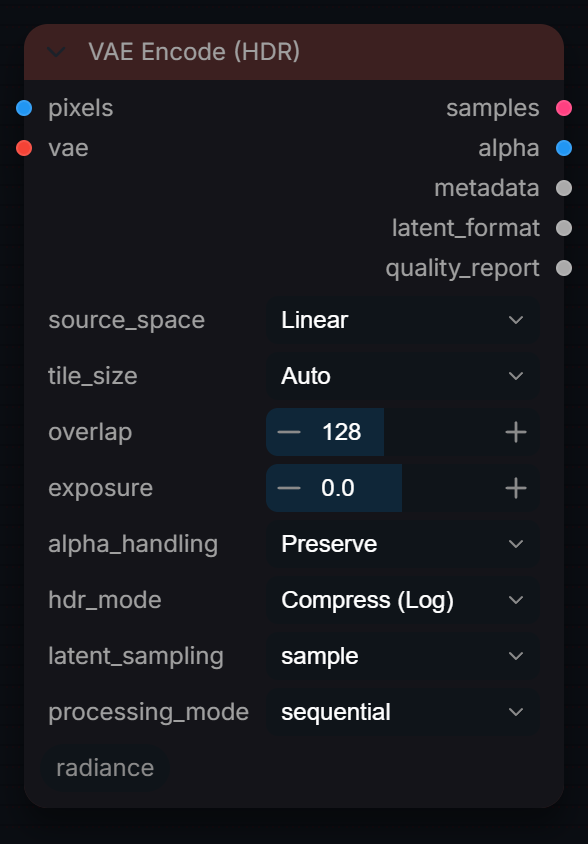Decrease overlap value with minus button
This screenshot has width=588, height=844.
point(289,432)
